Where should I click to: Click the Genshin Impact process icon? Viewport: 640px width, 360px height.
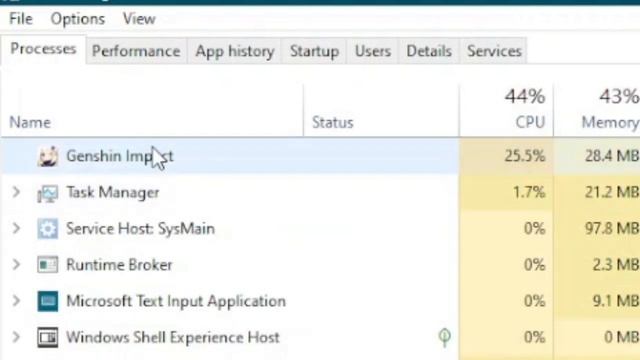[x=48, y=156]
